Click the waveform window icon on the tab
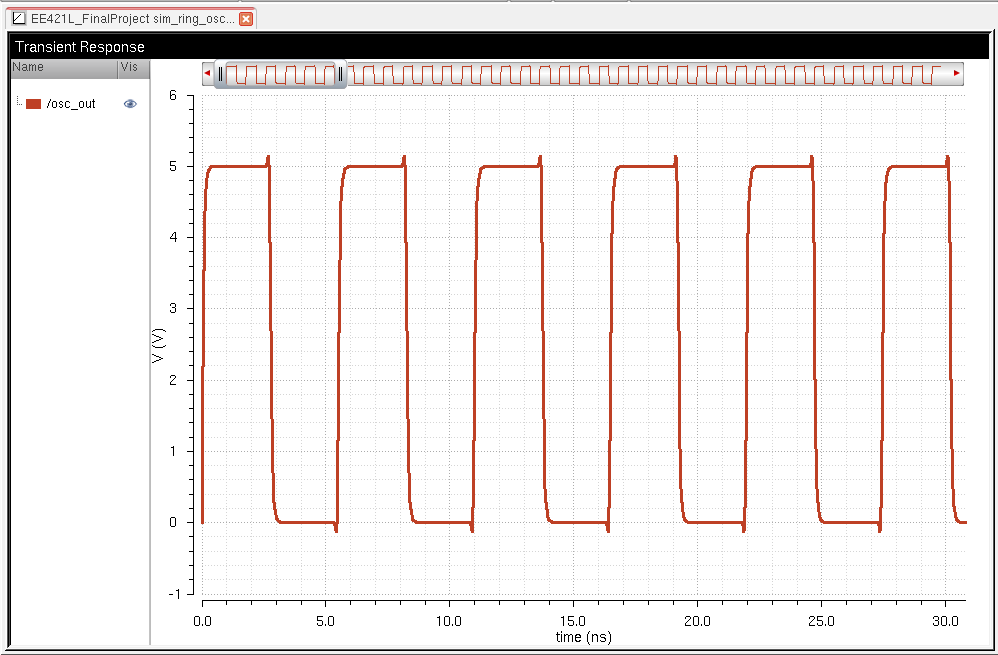Screen dimensions: 998x655 18,18
